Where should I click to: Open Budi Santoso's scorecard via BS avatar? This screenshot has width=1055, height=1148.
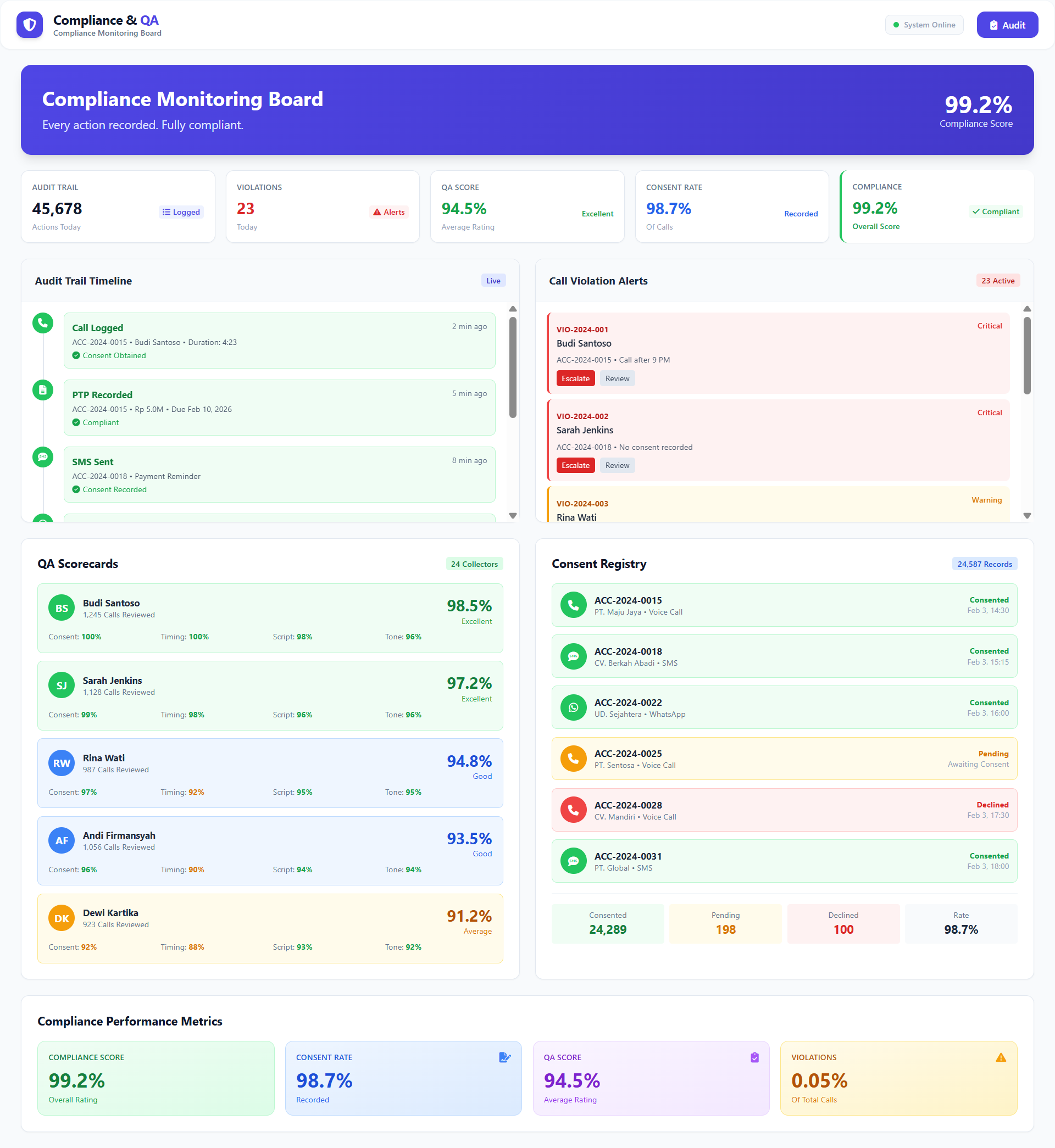(61, 608)
